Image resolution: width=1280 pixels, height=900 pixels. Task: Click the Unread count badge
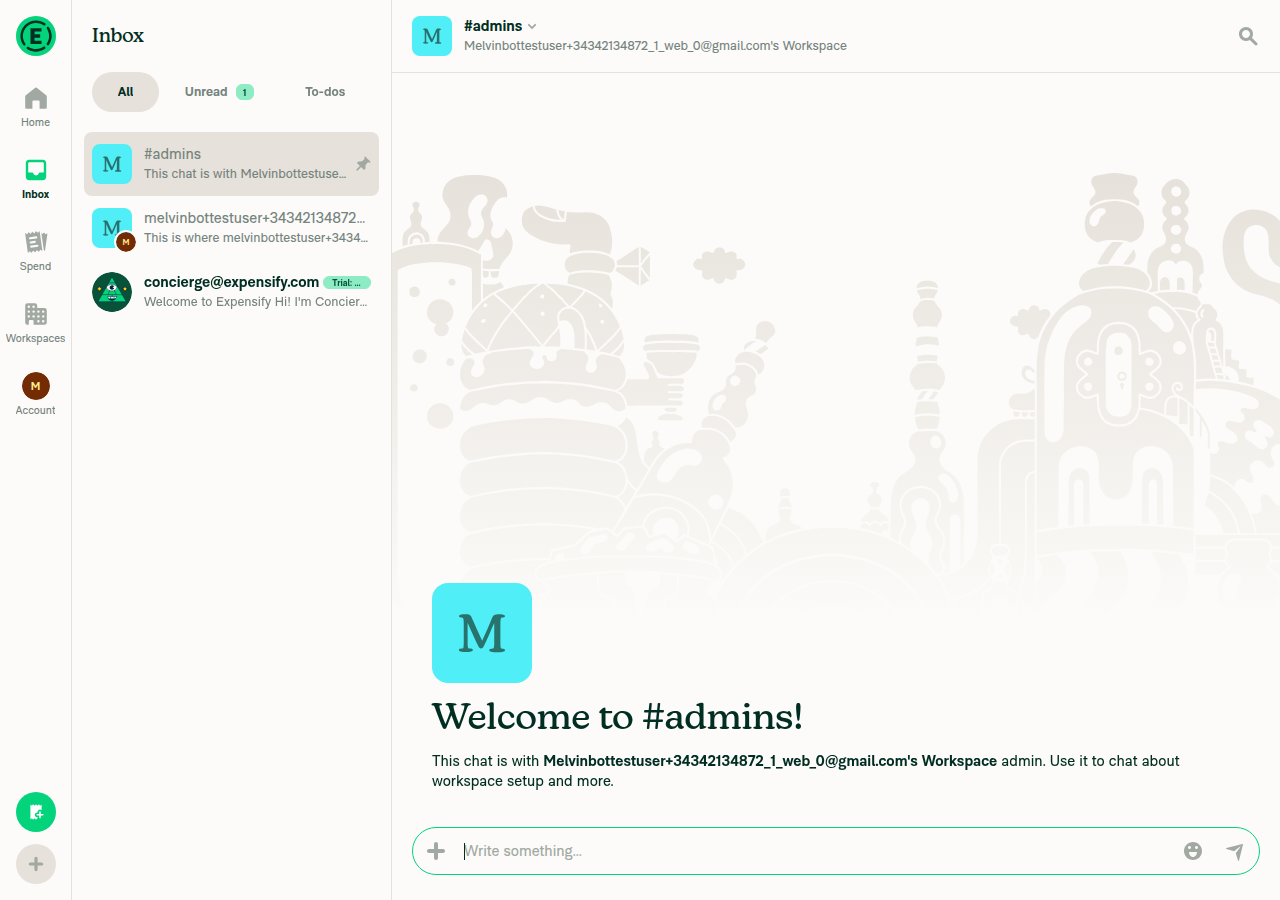point(245,92)
